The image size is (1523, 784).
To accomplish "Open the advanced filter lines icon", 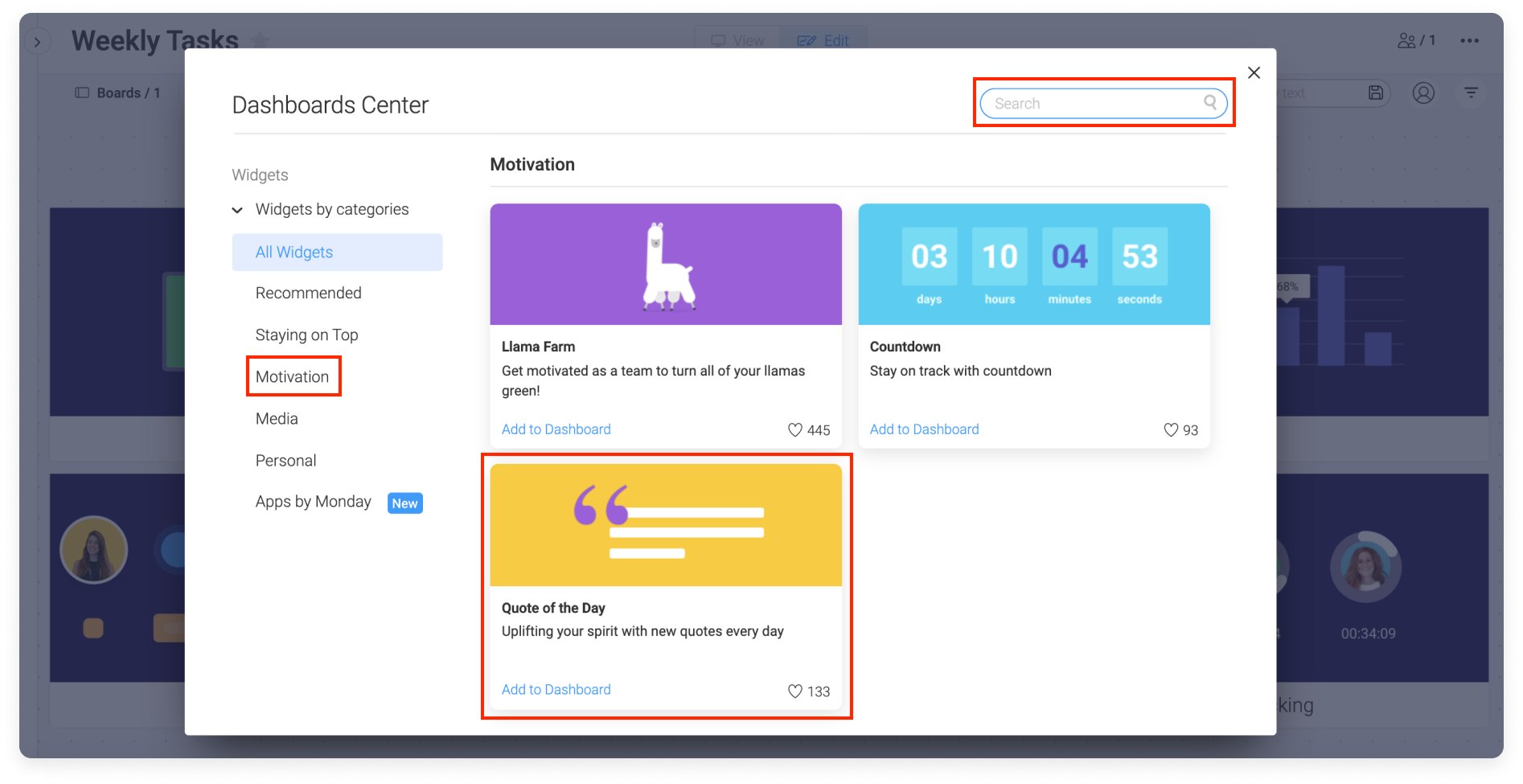I will click(1471, 93).
